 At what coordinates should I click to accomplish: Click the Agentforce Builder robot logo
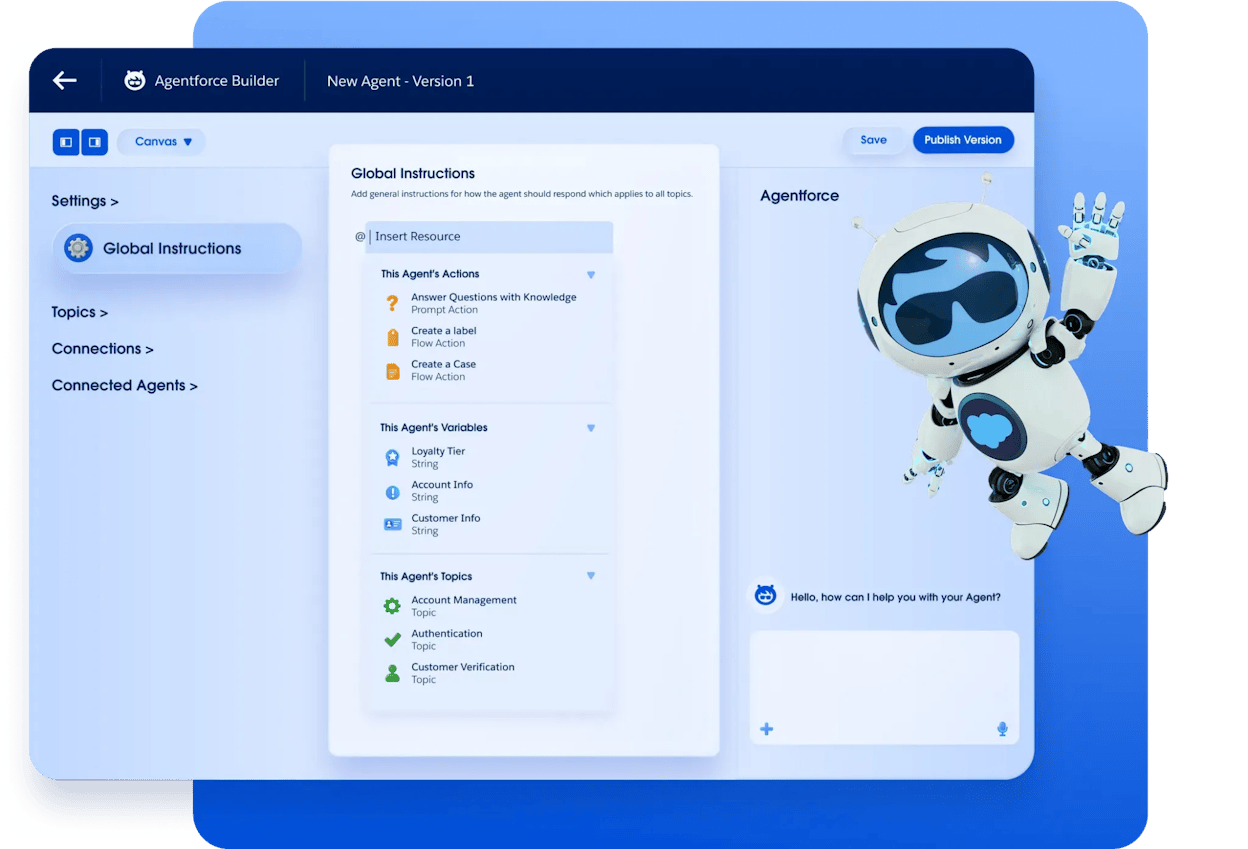click(x=135, y=81)
